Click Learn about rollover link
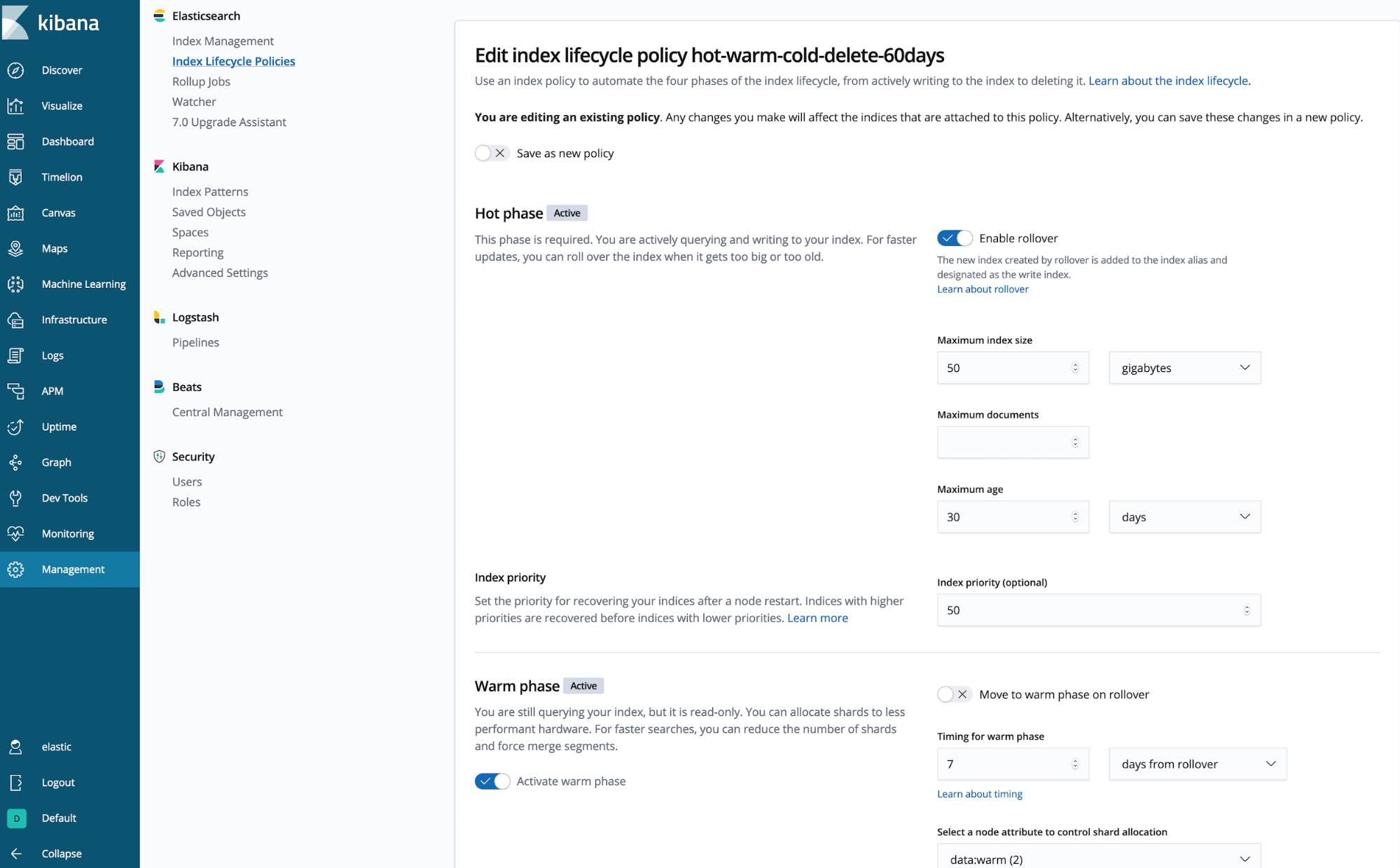This screenshot has height=868, width=1400. 982,289
